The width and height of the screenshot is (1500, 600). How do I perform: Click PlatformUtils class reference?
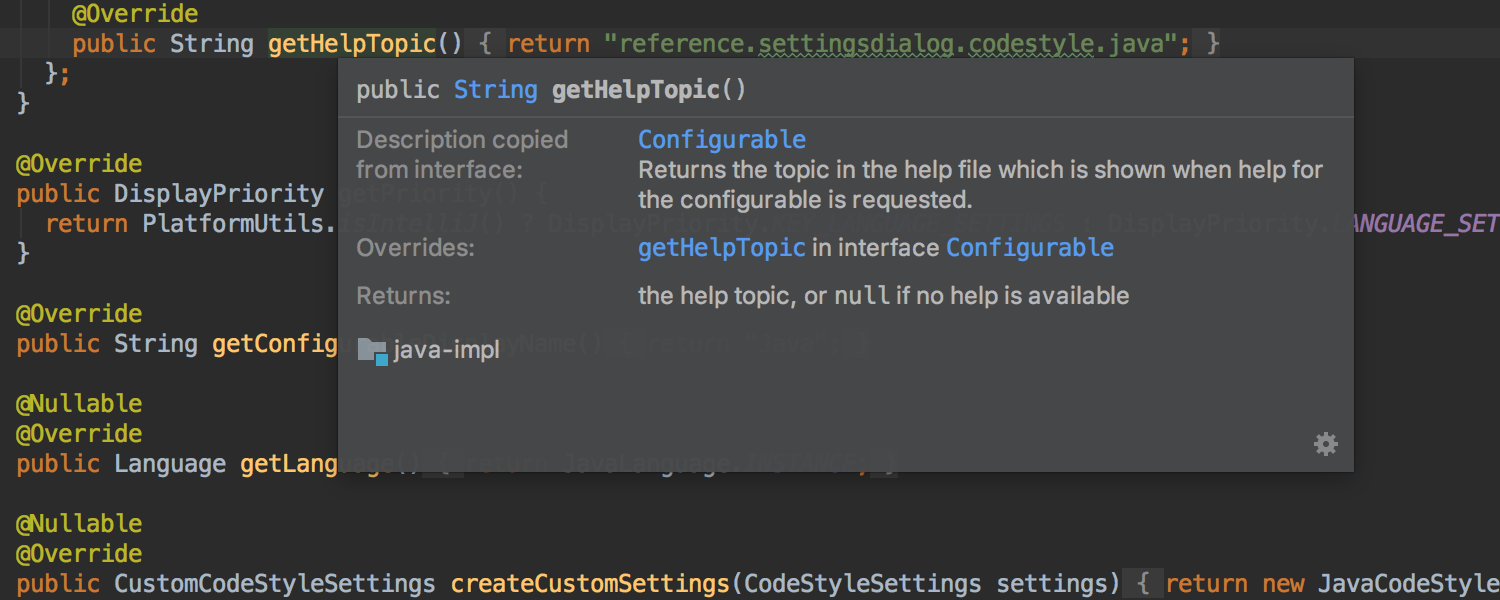click(x=234, y=224)
